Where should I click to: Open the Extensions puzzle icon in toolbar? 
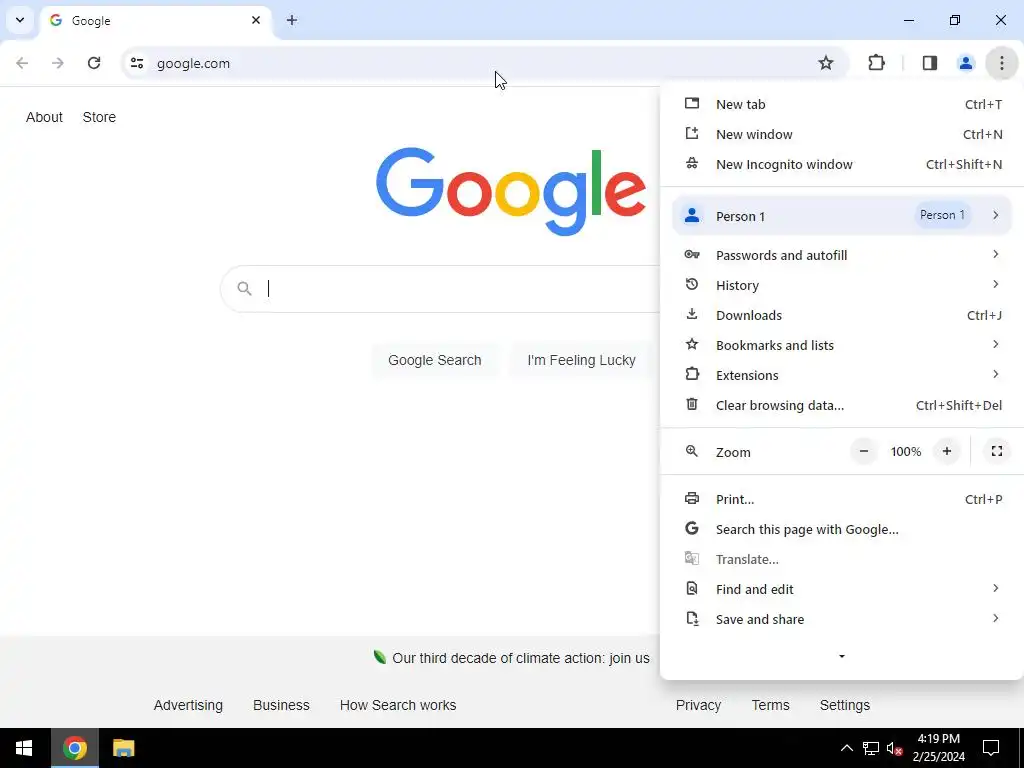tap(876, 63)
